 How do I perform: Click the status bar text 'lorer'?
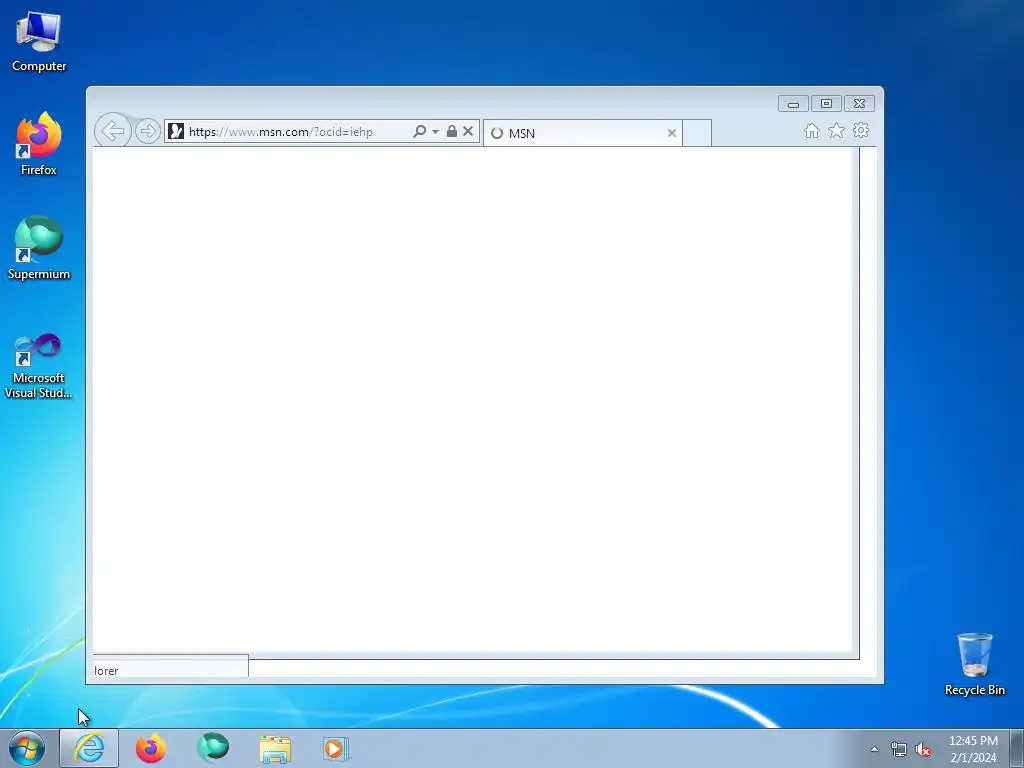pos(106,671)
